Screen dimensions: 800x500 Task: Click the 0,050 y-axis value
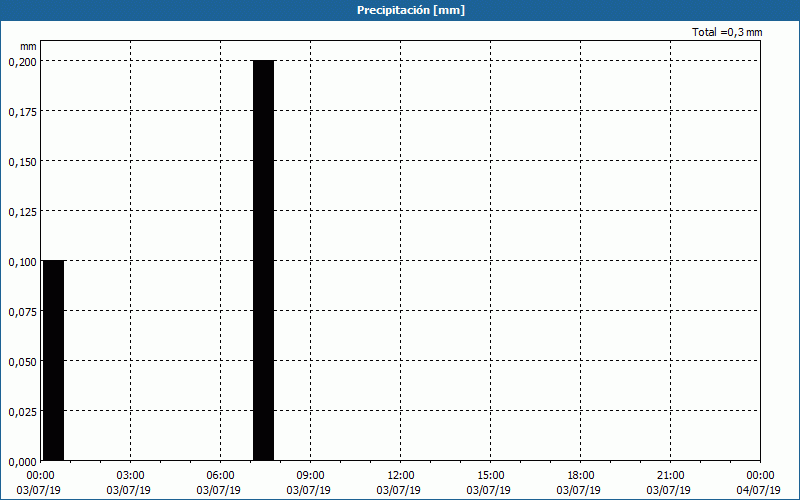(x=22, y=362)
